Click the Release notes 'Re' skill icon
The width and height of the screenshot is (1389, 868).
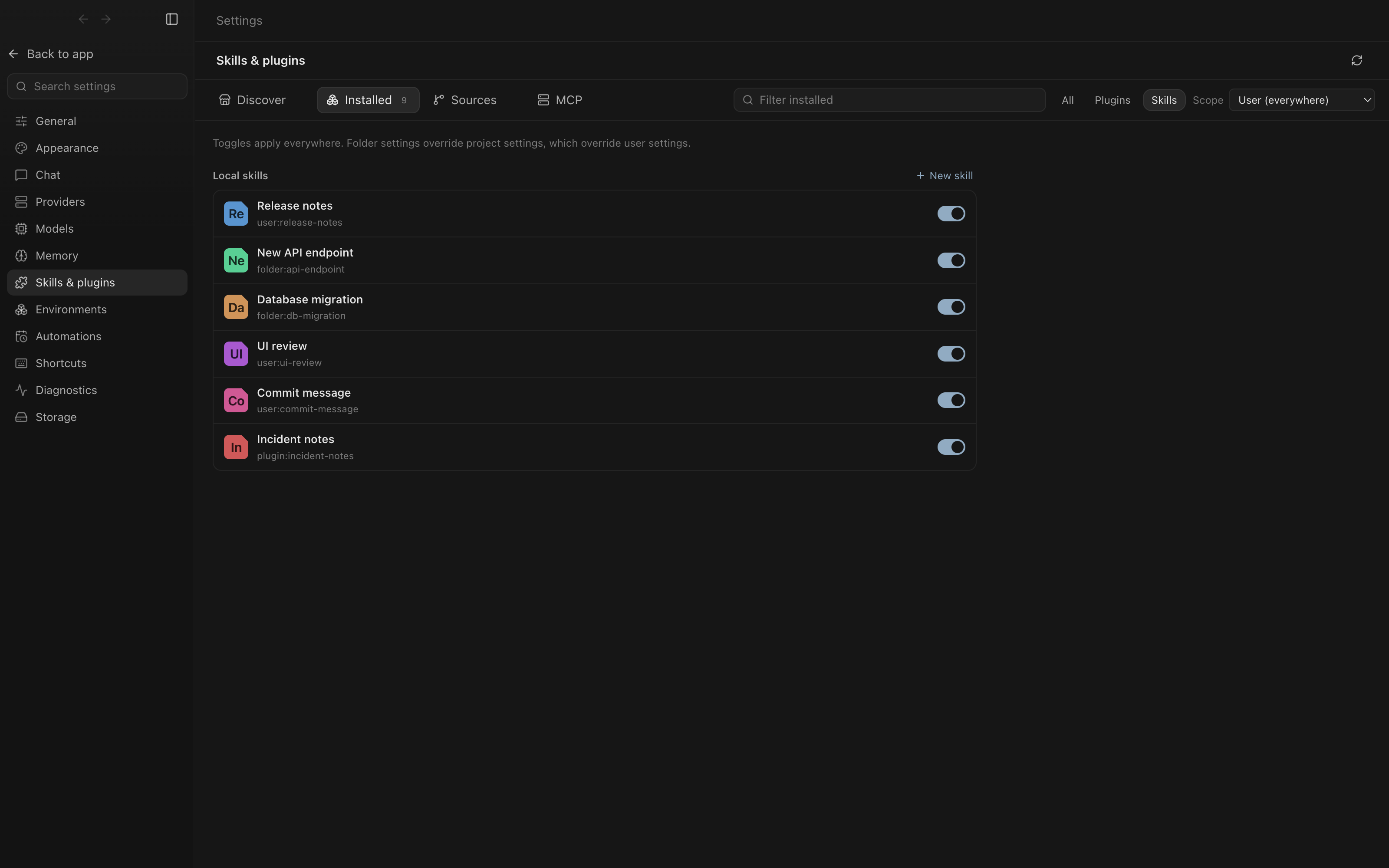(x=236, y=214)
